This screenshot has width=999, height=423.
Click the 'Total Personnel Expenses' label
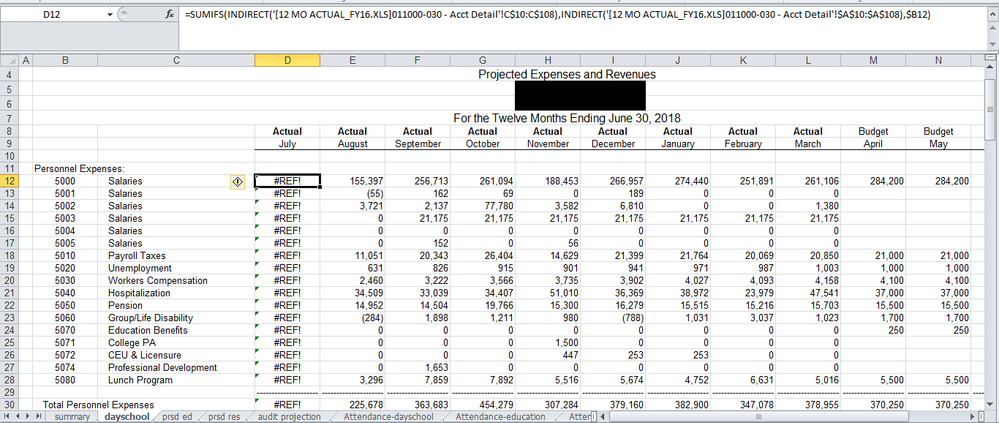click(98, 405)
